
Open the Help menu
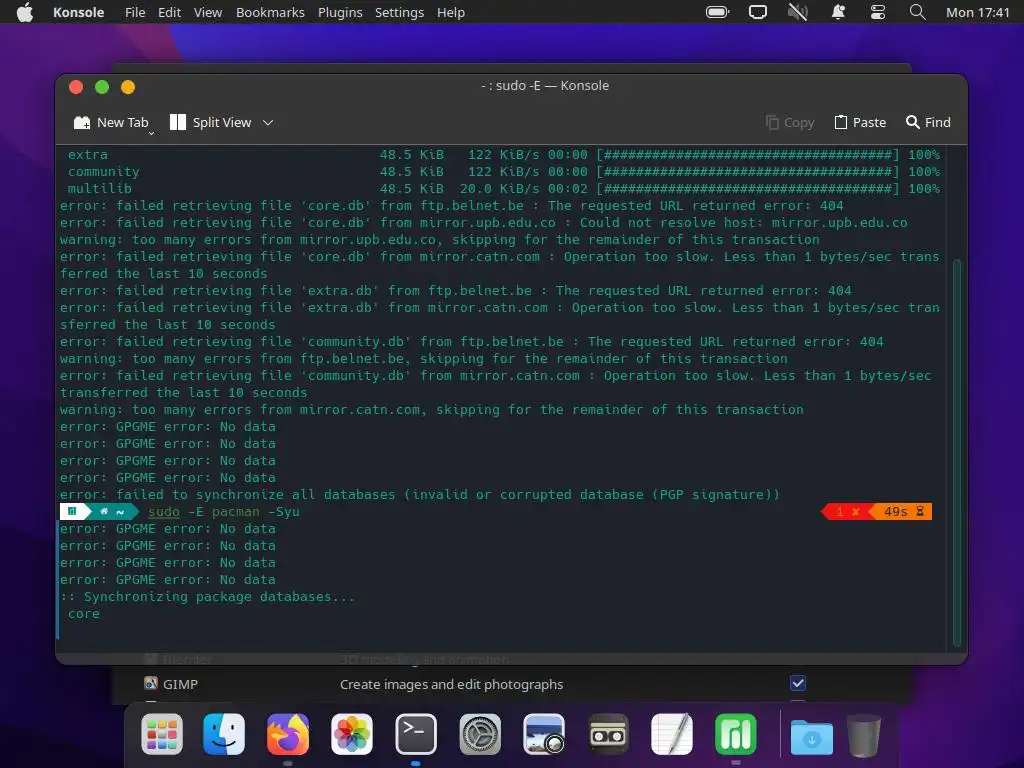[451, 12]
